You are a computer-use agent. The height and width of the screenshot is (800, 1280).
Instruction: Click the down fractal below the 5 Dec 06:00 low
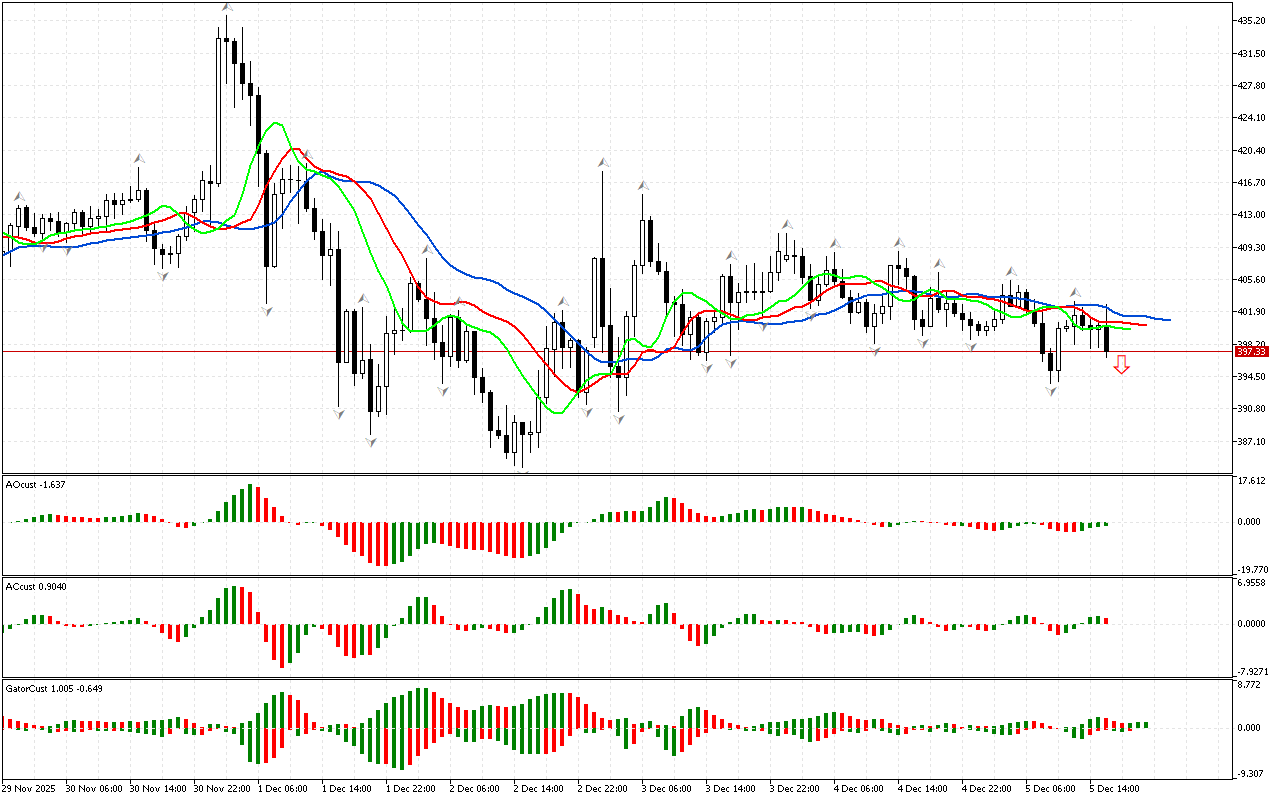click(x=1052, y=391)
